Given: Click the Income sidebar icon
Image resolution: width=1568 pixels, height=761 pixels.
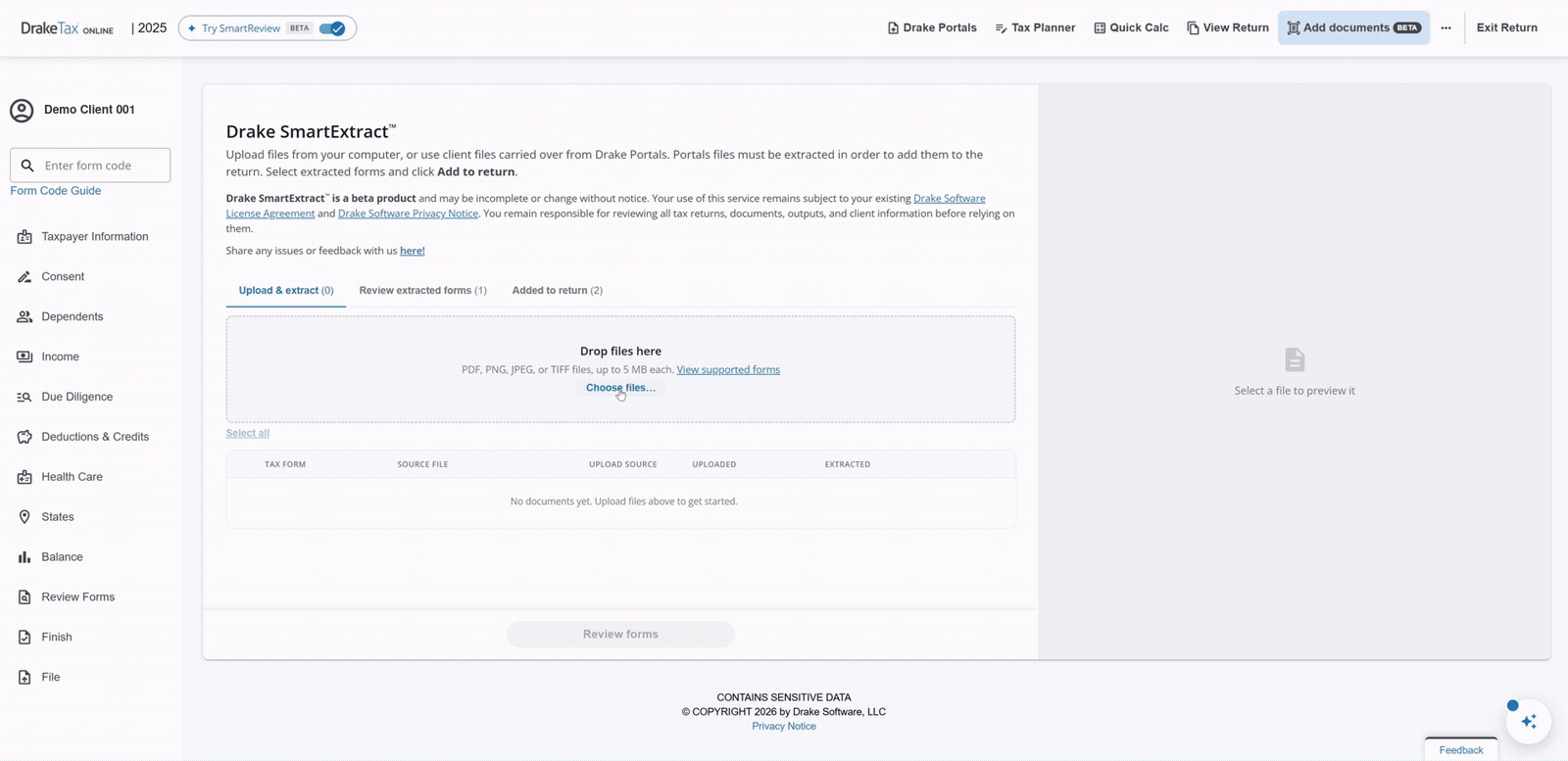Looking at the screenshot, I should coord(24,357).
